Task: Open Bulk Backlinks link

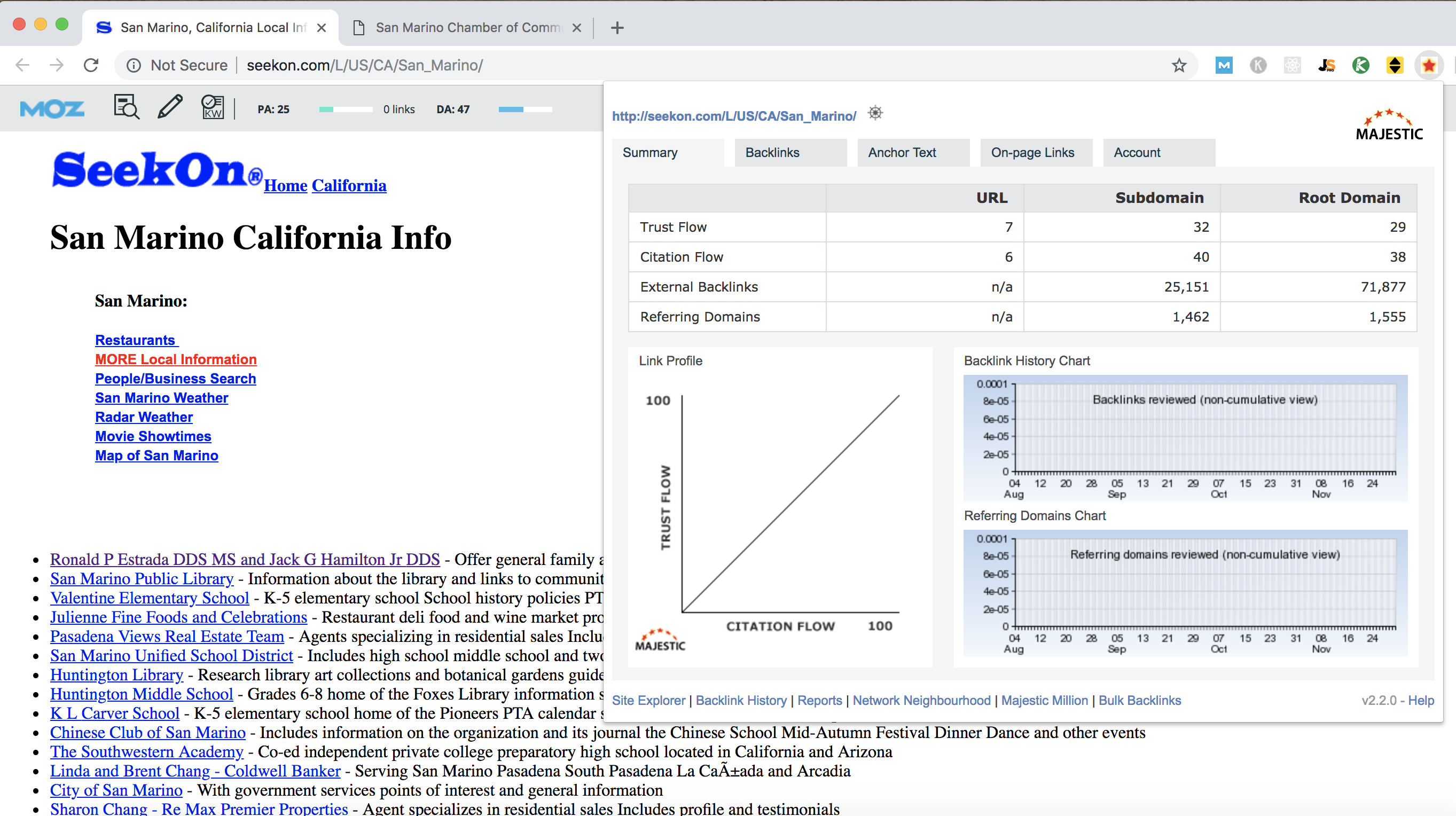Action: coord(1139,700)
